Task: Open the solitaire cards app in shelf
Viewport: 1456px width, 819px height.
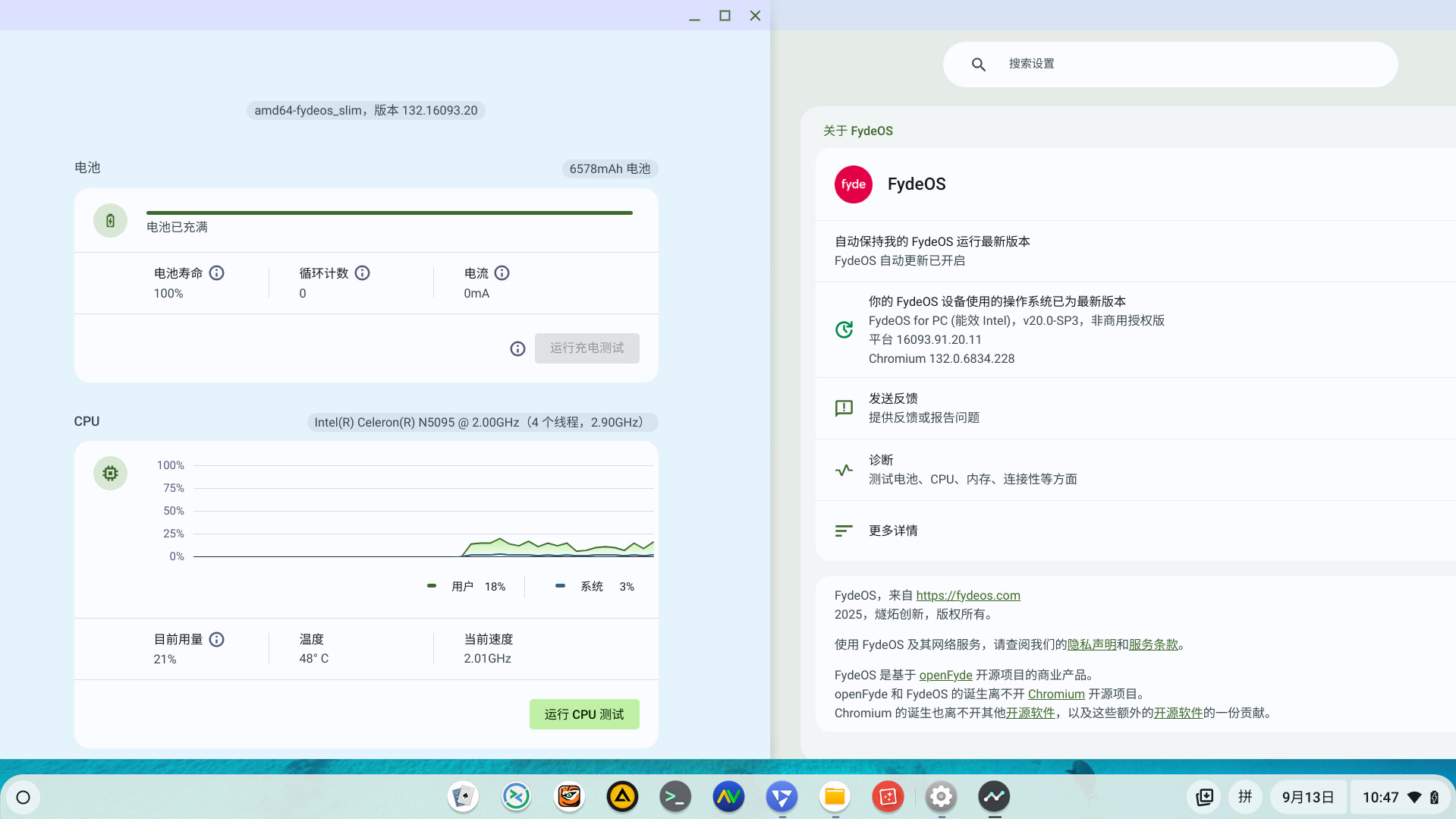Action: (x=463, y=796)
